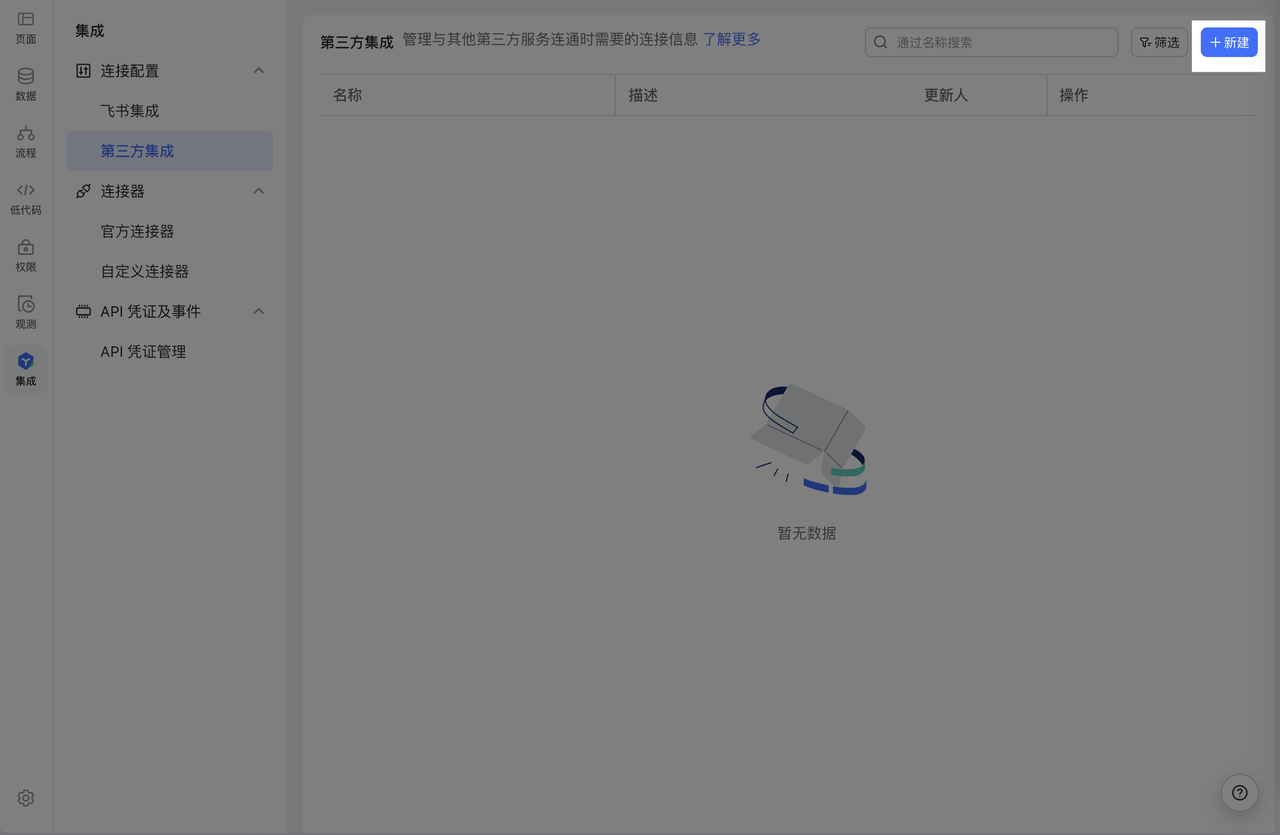1280x835 pixels.
Task: Open 自定义连接器 in the sidebar
Action: pyautogui.click(x=170, y=271)
